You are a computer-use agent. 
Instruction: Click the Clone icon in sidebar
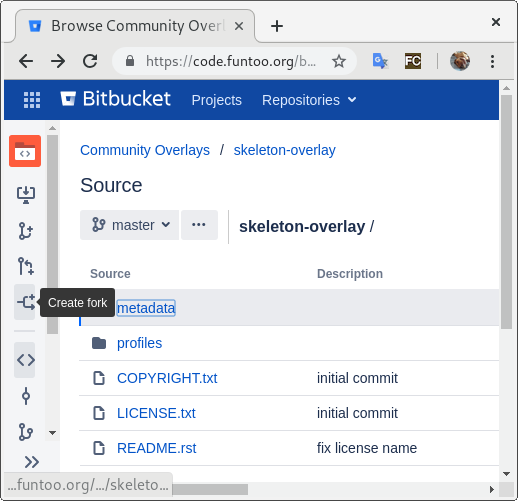click(26, 195)
